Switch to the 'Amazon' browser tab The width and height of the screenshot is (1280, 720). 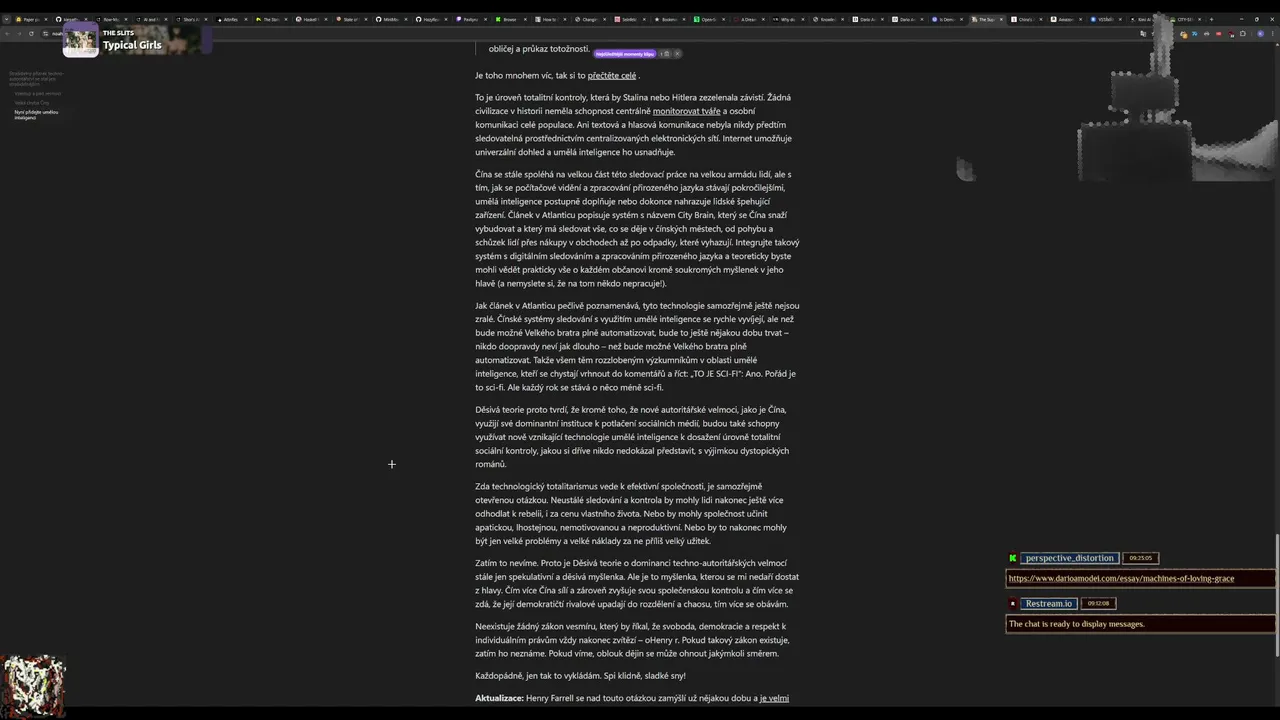coord(1065,19)
